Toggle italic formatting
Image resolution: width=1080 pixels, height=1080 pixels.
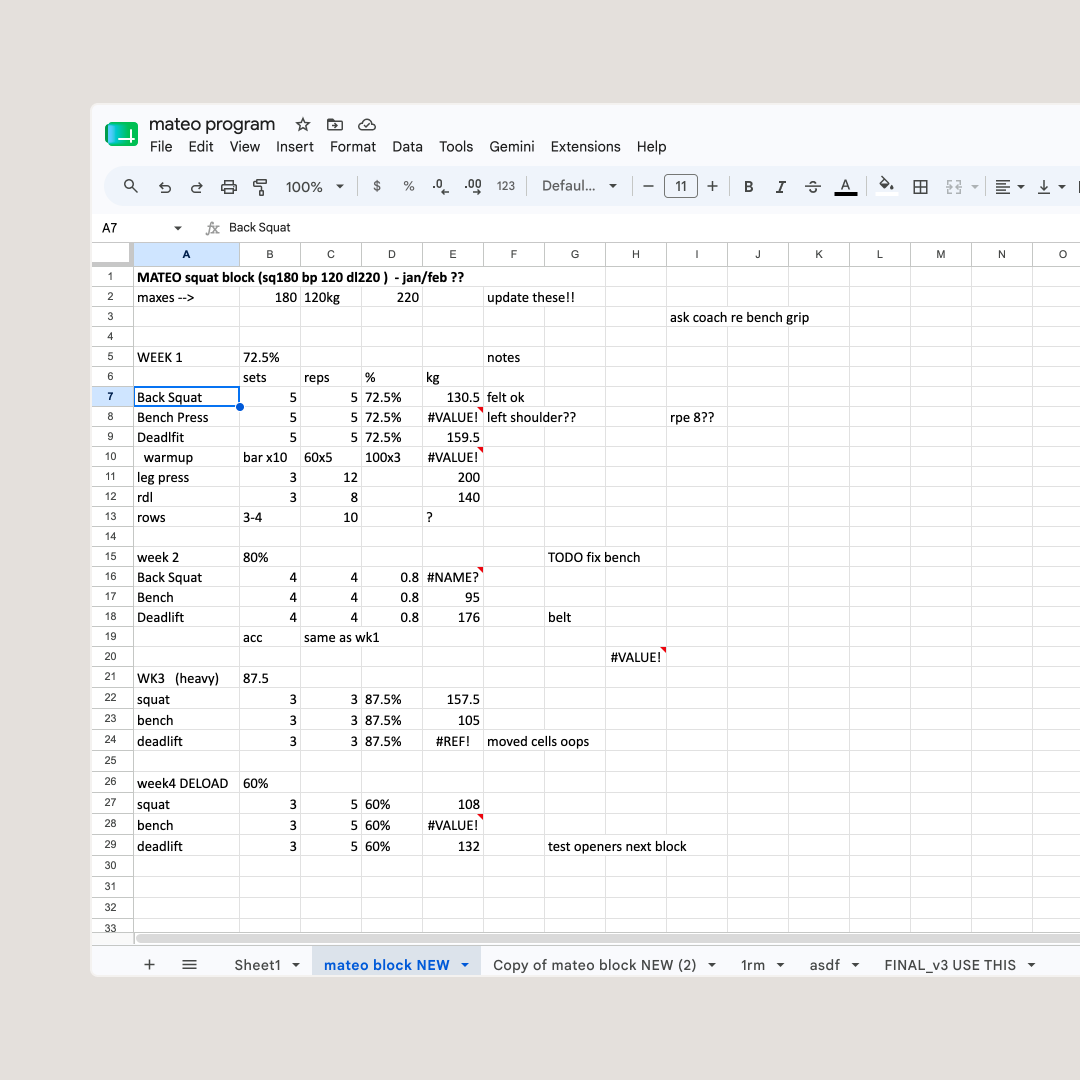click(x=780, y=186)
